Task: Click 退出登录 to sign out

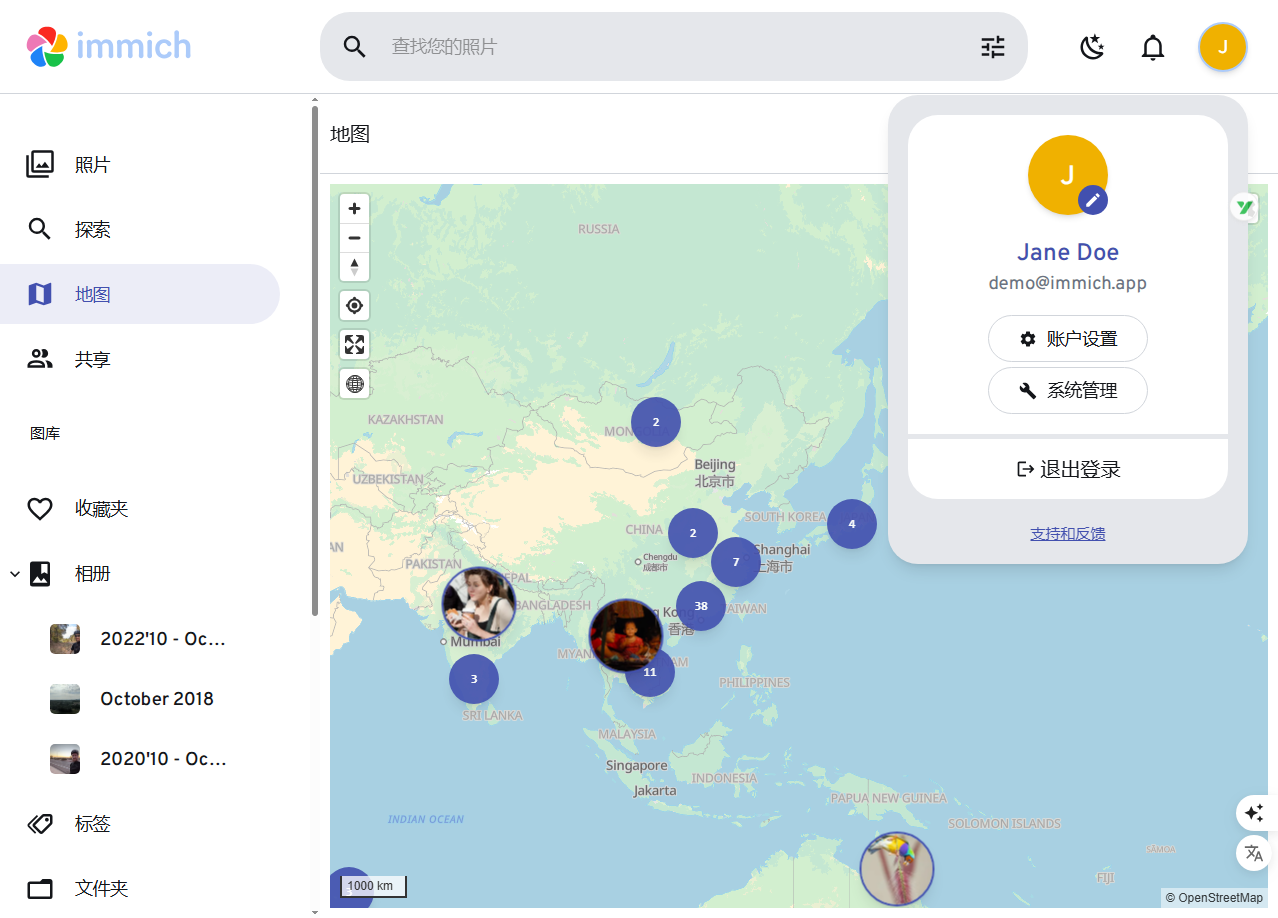Action: pos(1067,469)
